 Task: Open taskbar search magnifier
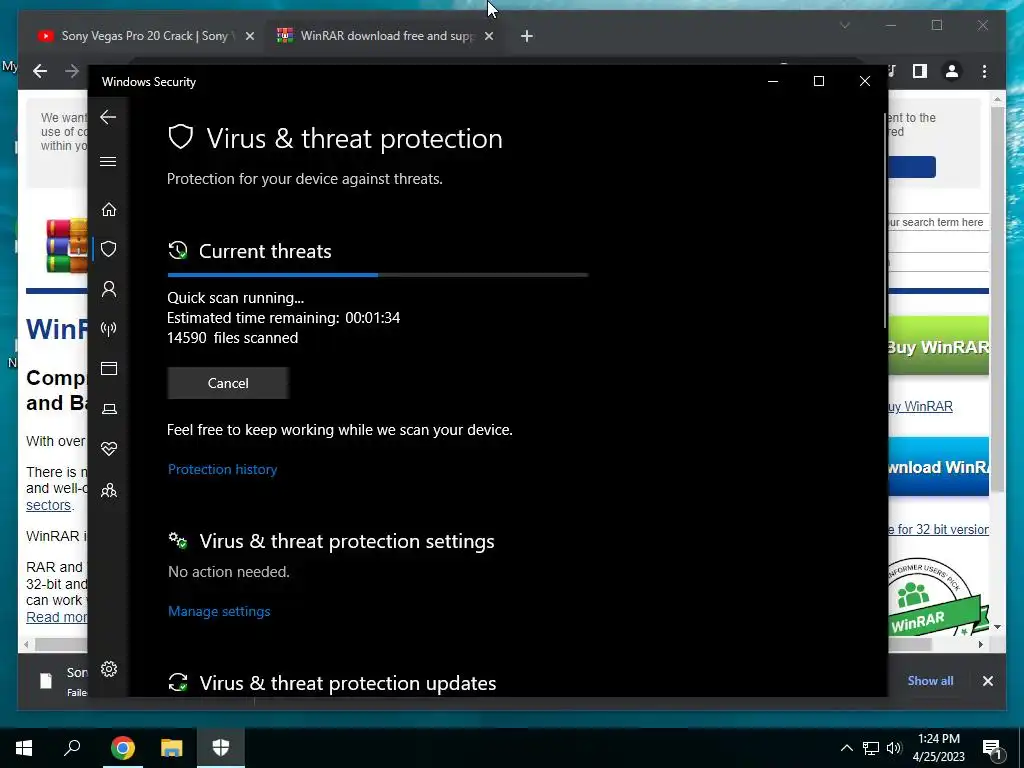point(72,748)
